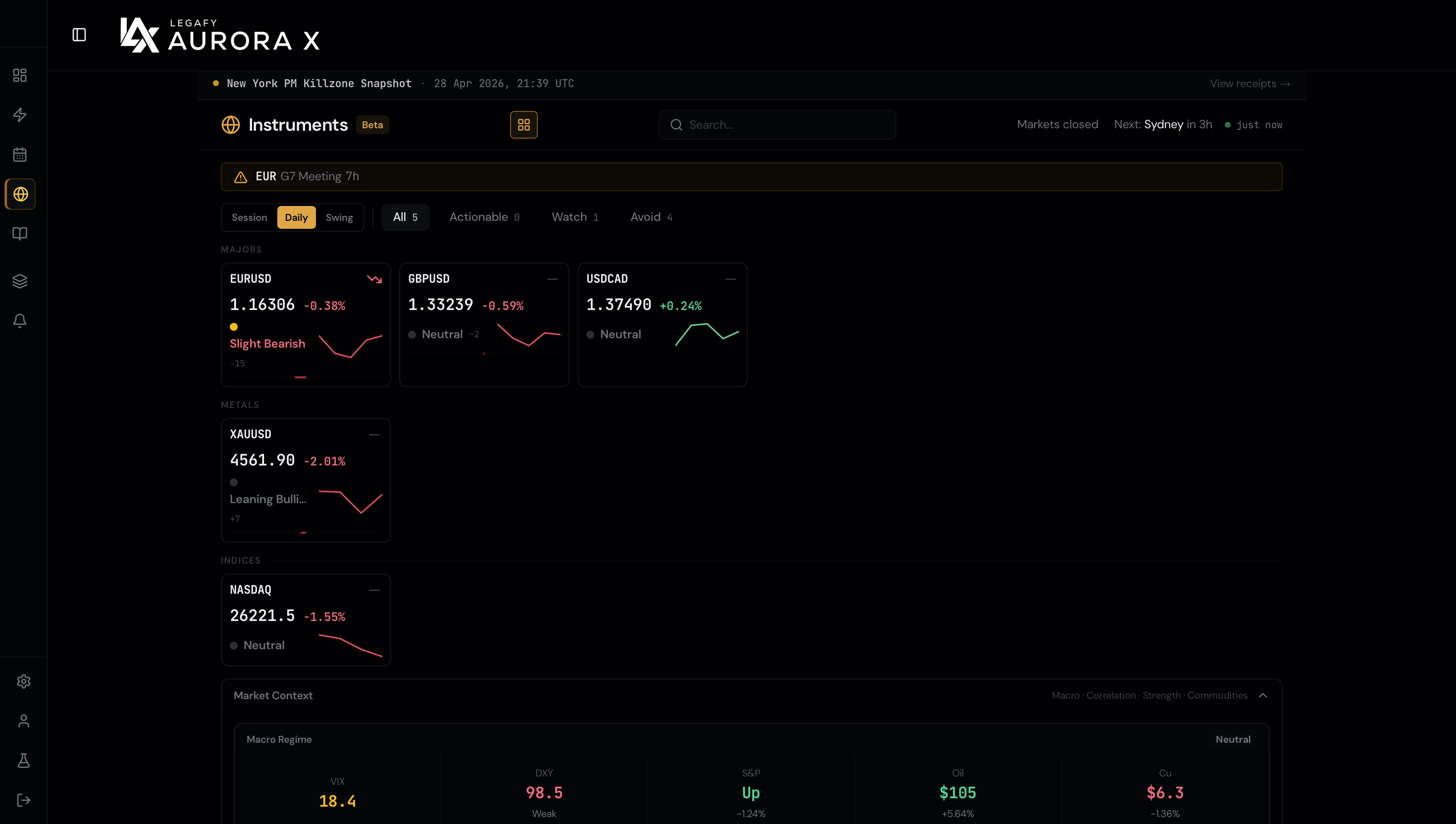Select the globe Instruments sidebar icon
This screenshot has height=824, width=1456.
click(x=20, y=194)
